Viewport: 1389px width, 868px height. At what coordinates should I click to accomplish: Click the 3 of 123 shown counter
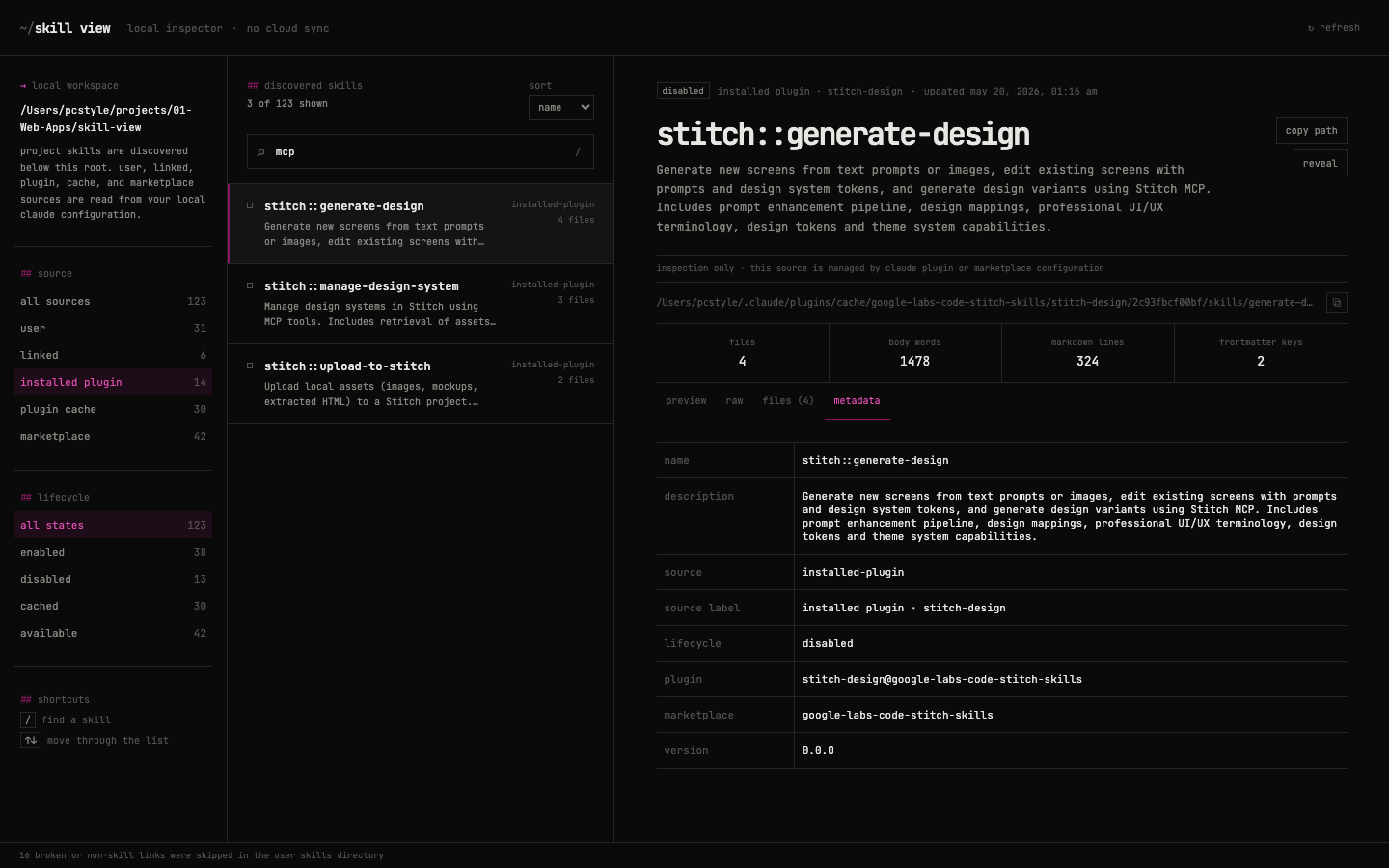pos(287,104)
